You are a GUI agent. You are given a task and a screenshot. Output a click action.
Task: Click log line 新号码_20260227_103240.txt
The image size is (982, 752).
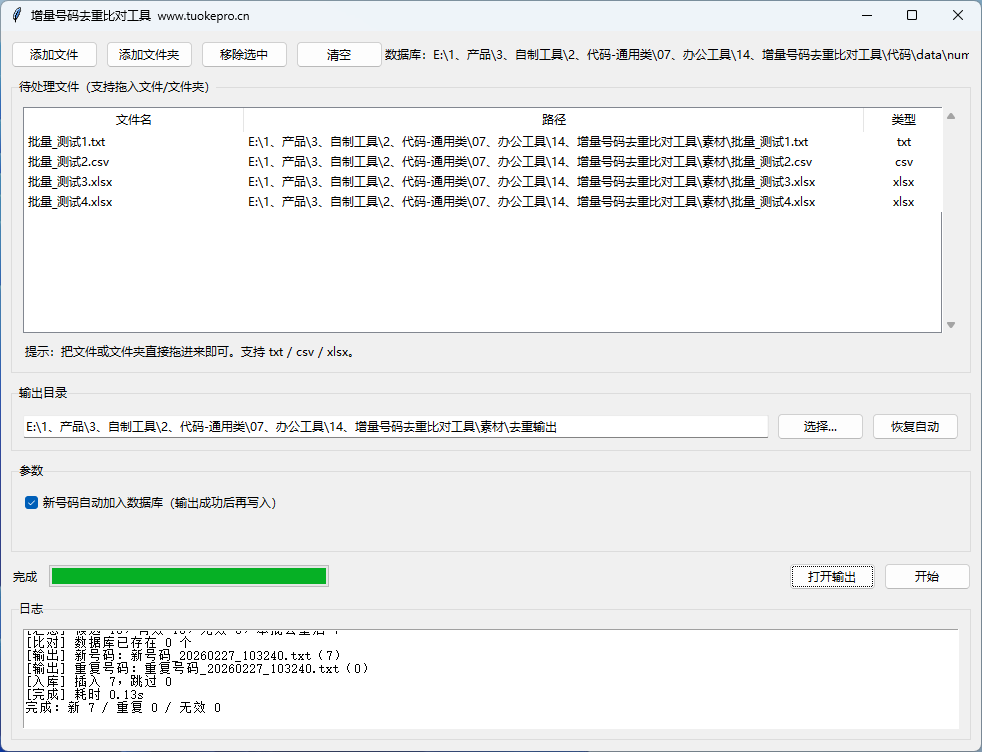tap(183, 656)
